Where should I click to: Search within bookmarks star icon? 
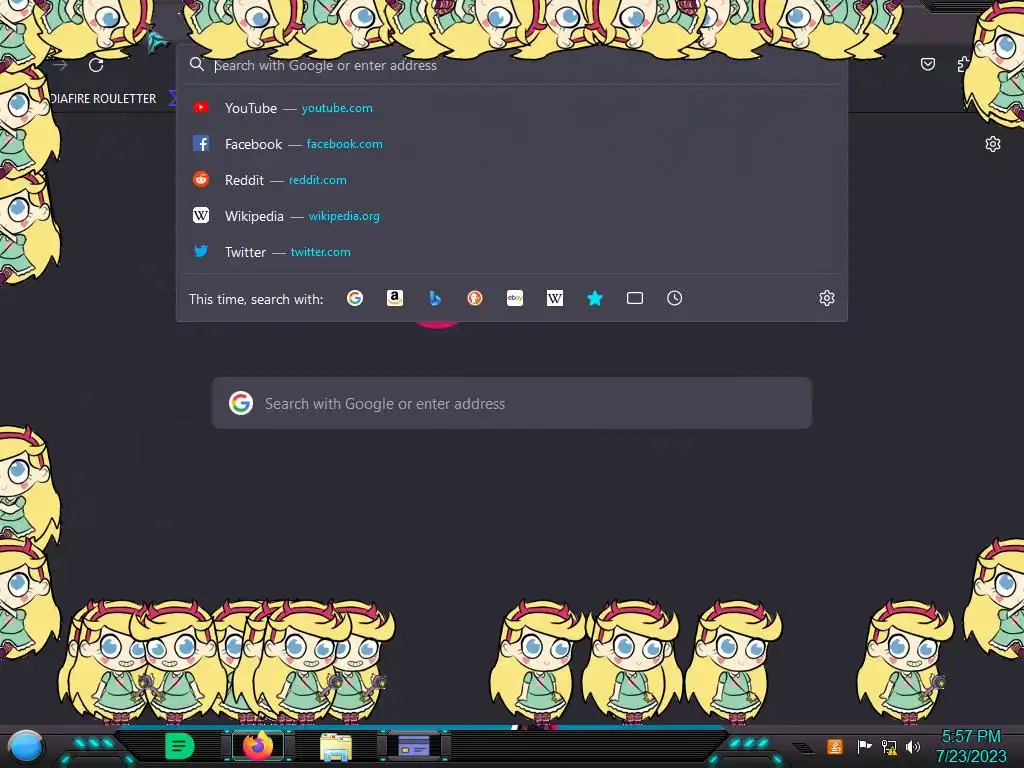[594, 298]
